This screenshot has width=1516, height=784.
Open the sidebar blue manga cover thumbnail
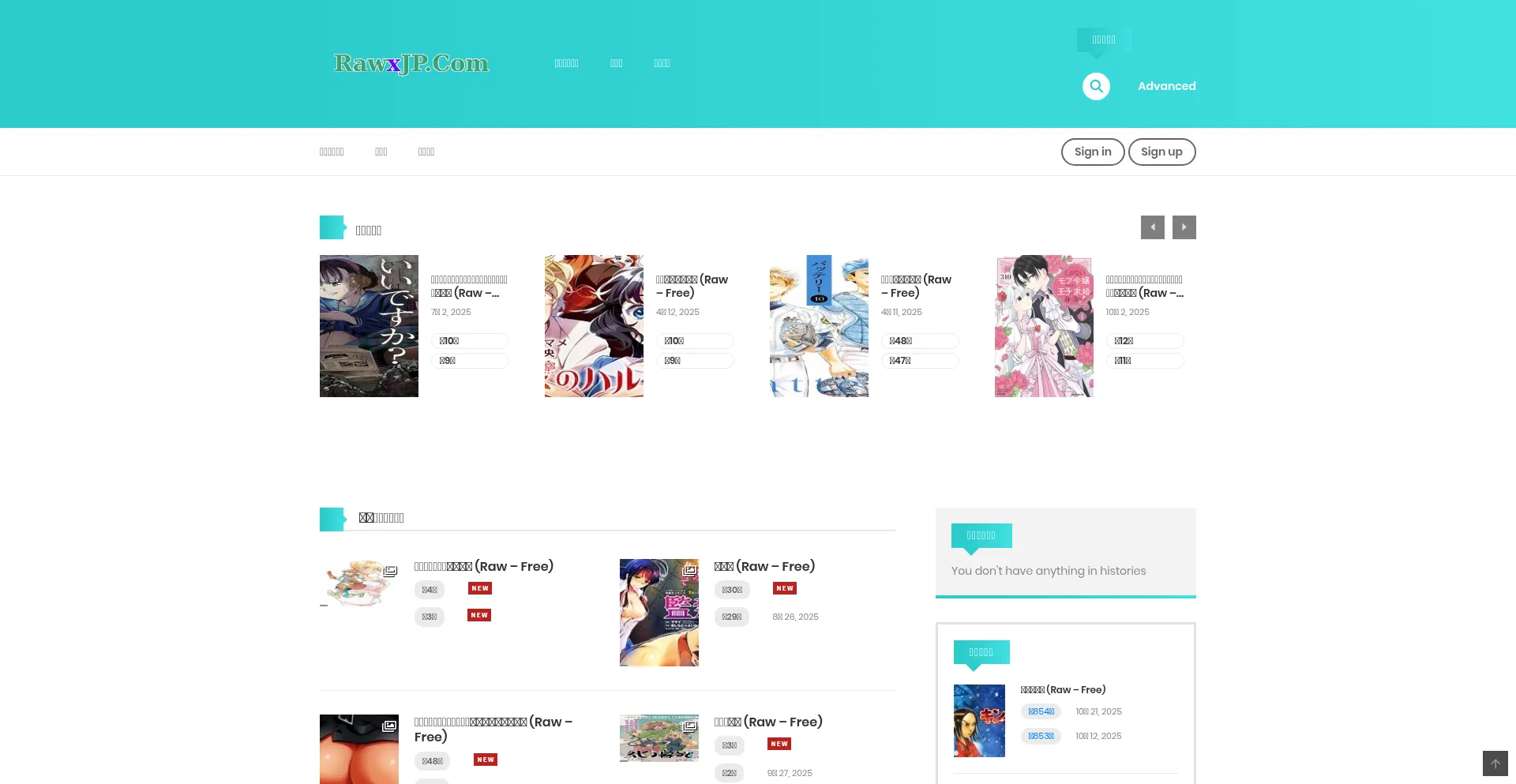pyautogui.click(x=979, y=720)
